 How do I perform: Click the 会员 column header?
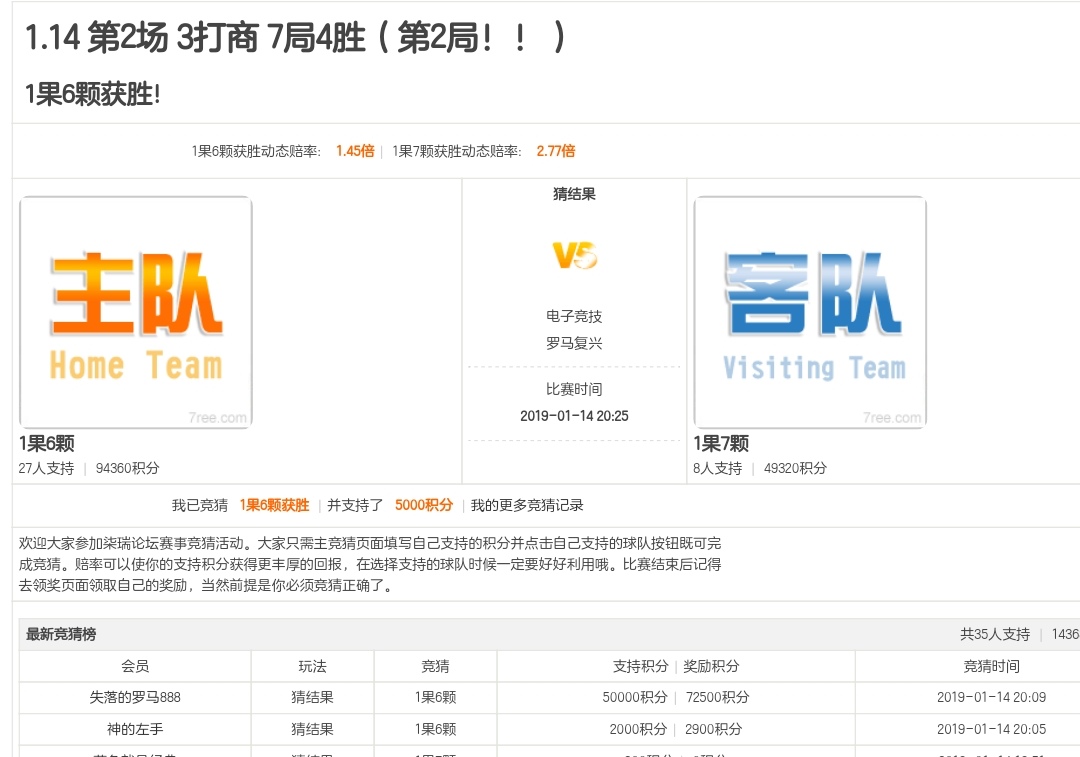(x=135, y=666)
